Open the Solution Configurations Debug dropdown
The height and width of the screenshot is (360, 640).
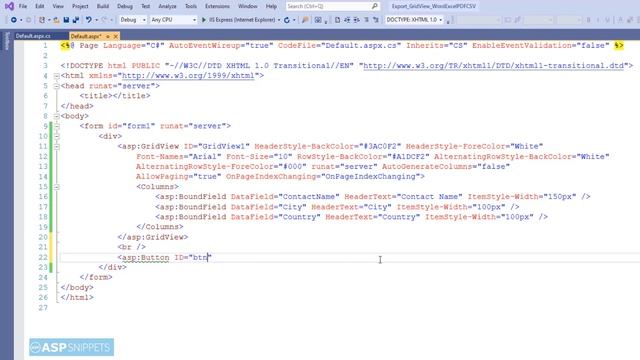[133, 20]
